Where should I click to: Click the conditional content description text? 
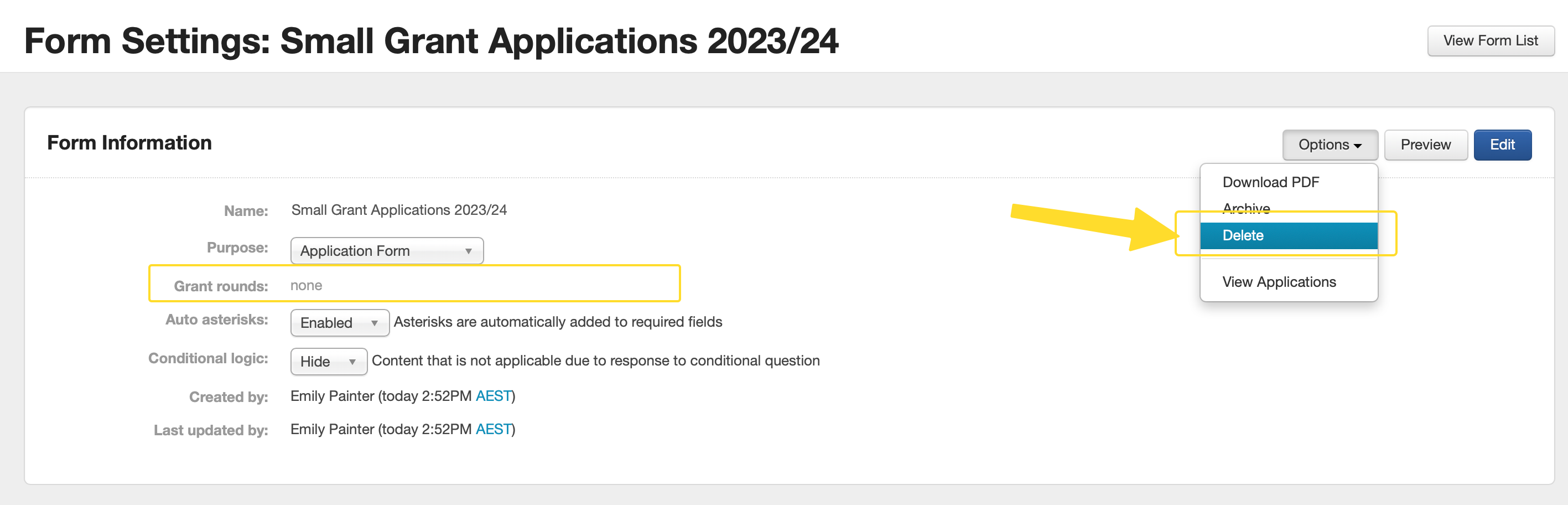595,360
